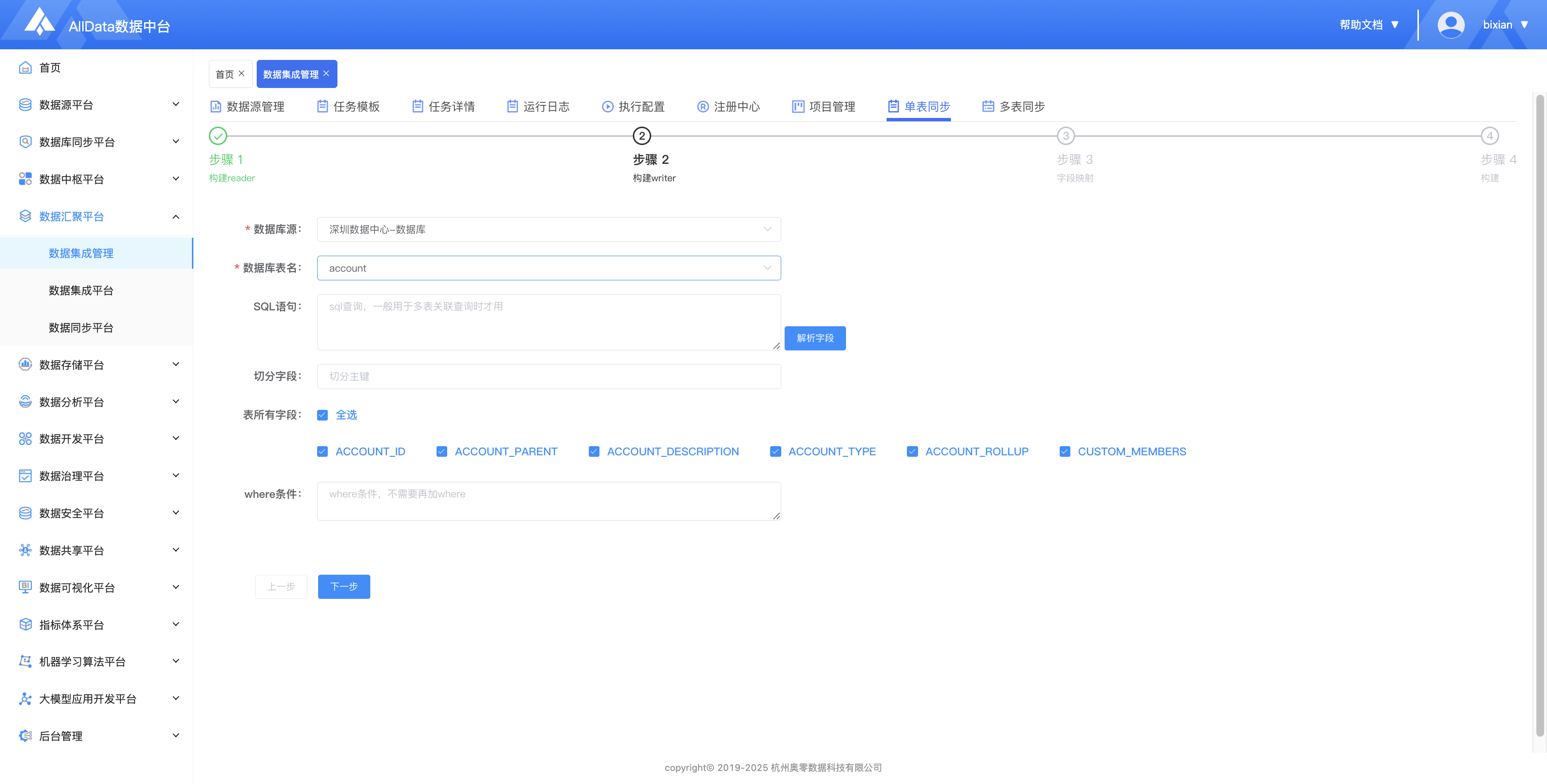Click the 执行配置 play icon
This screenshot has height=784, width=1547.
point(608,106)
